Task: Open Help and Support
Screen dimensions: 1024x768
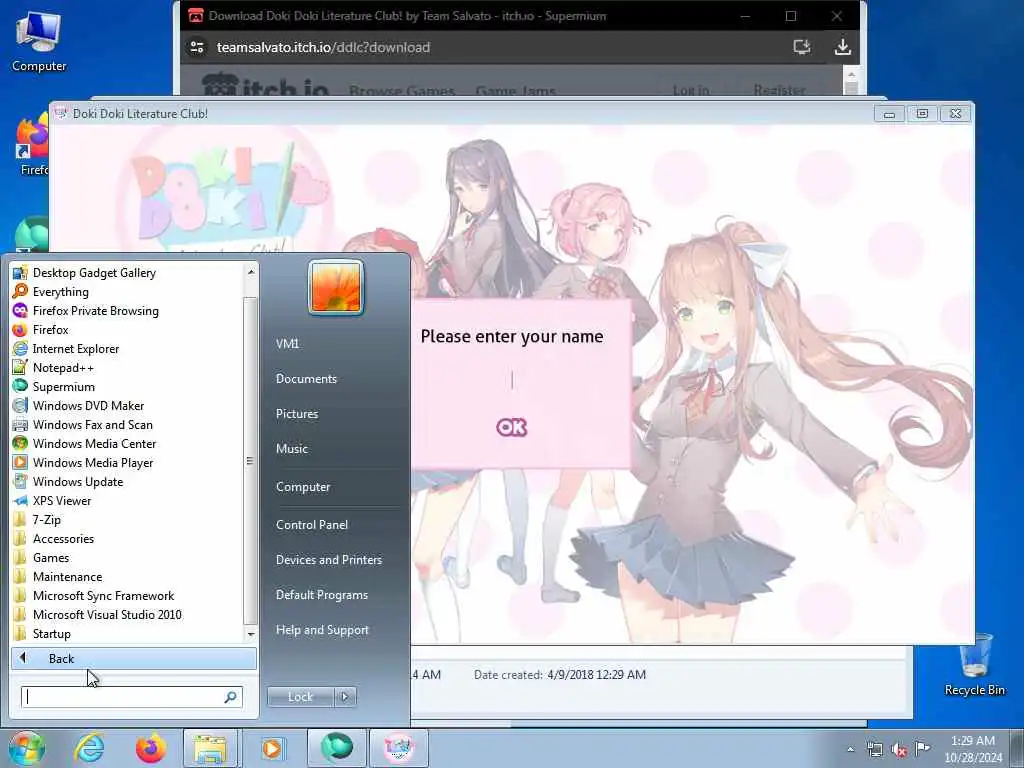Action: (323, 630)
